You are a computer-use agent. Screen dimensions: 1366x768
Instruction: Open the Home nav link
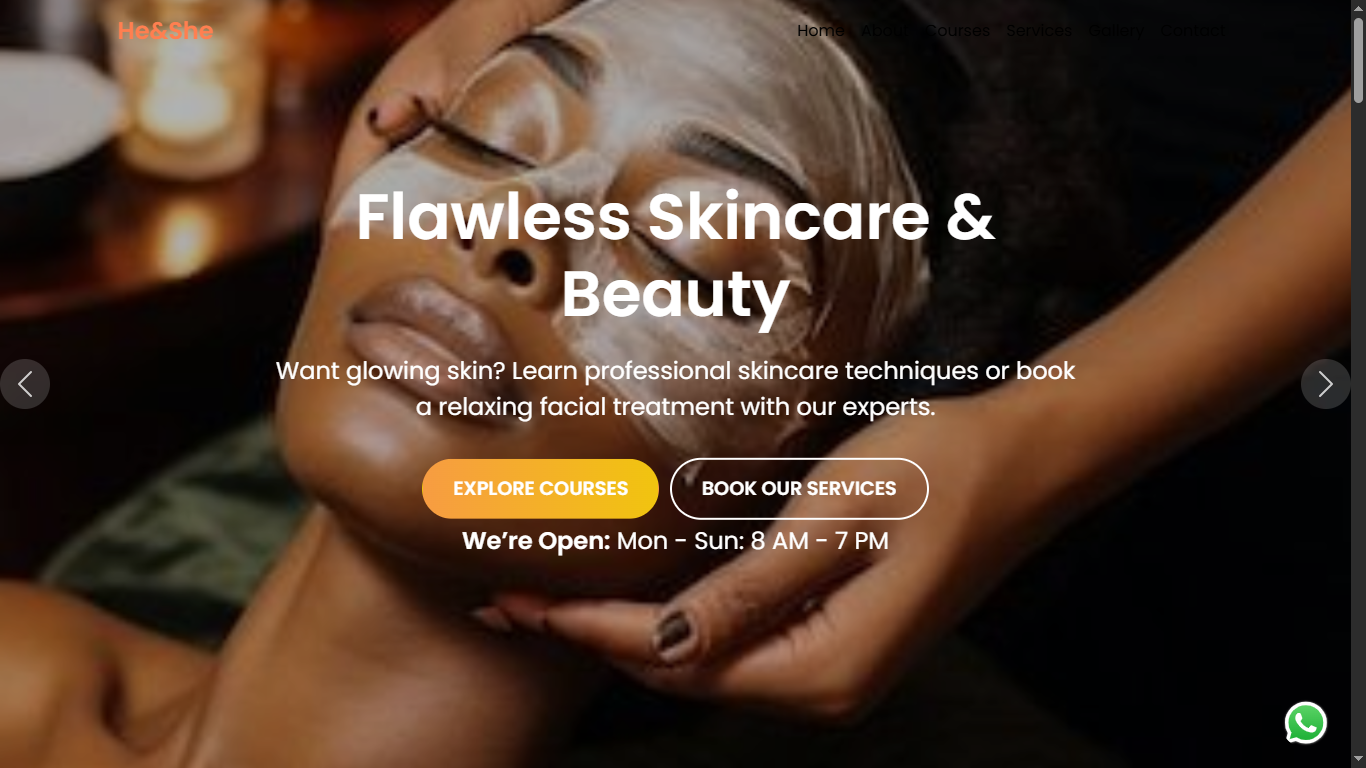[x=821, y=31]
